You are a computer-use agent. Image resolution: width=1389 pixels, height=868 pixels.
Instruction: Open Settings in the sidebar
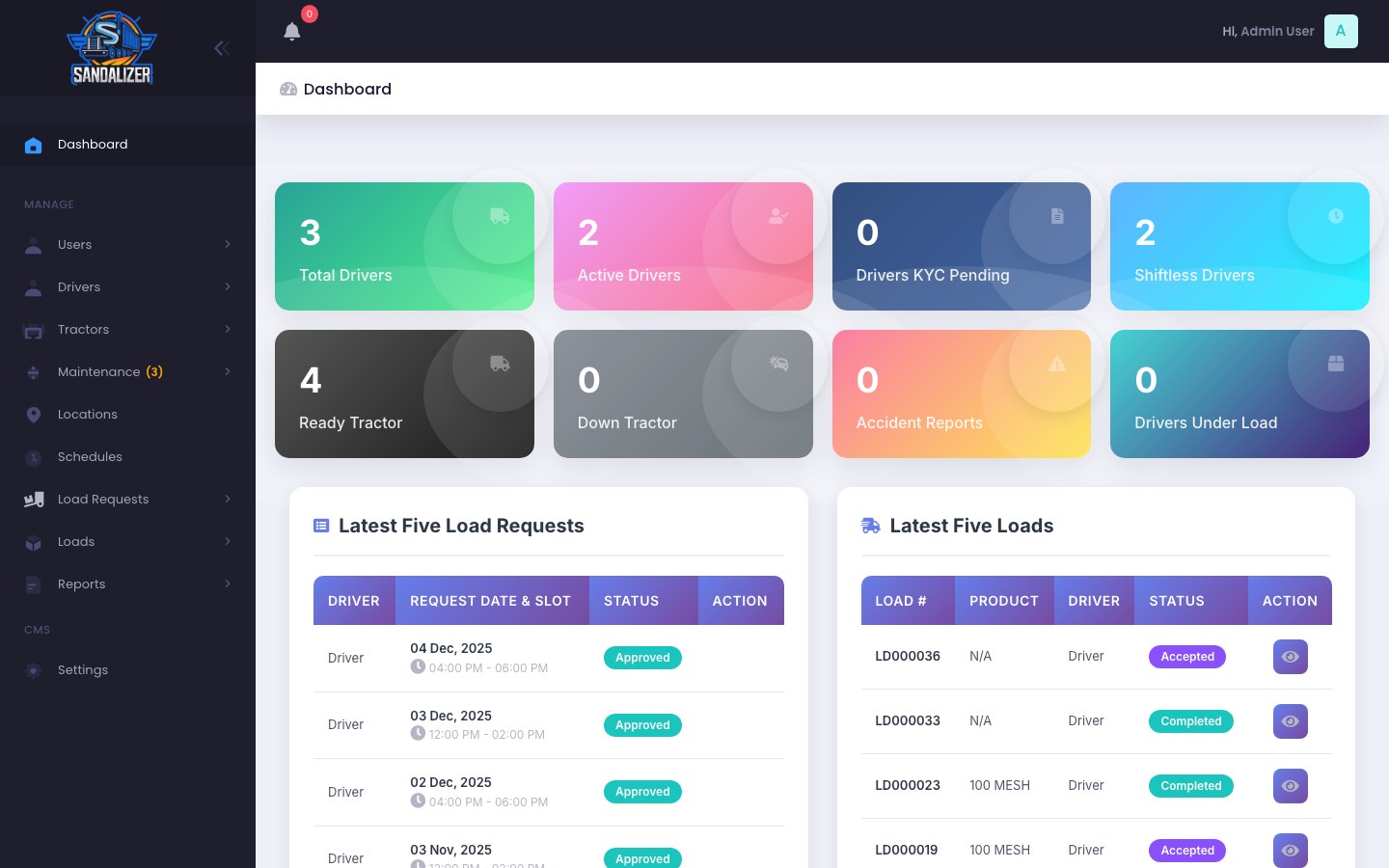click(127, 670)
